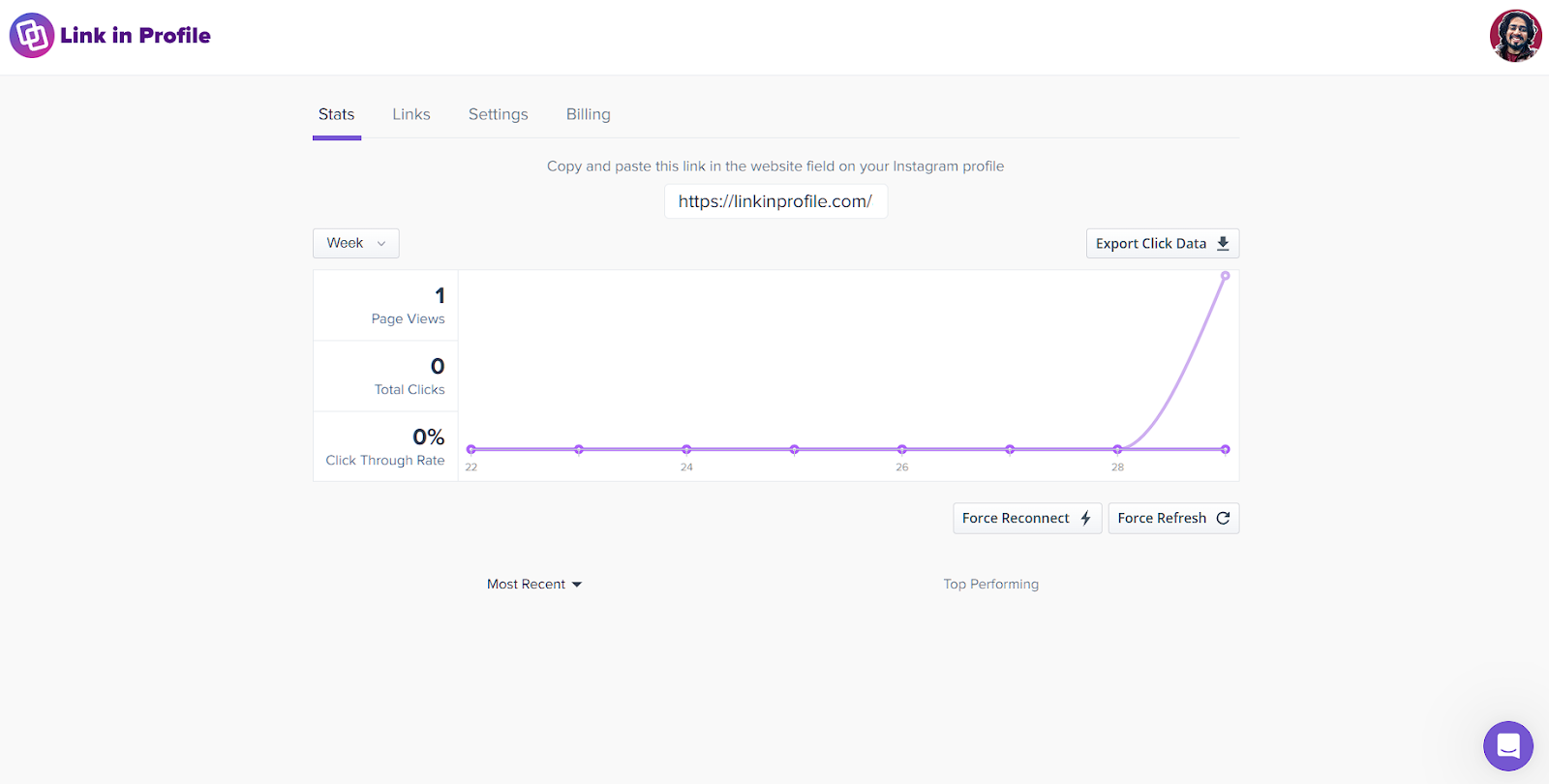The height and width of the screenshot is (784, 1549).
Task: Go to the Settings tab
Action: tap(499, 114)
